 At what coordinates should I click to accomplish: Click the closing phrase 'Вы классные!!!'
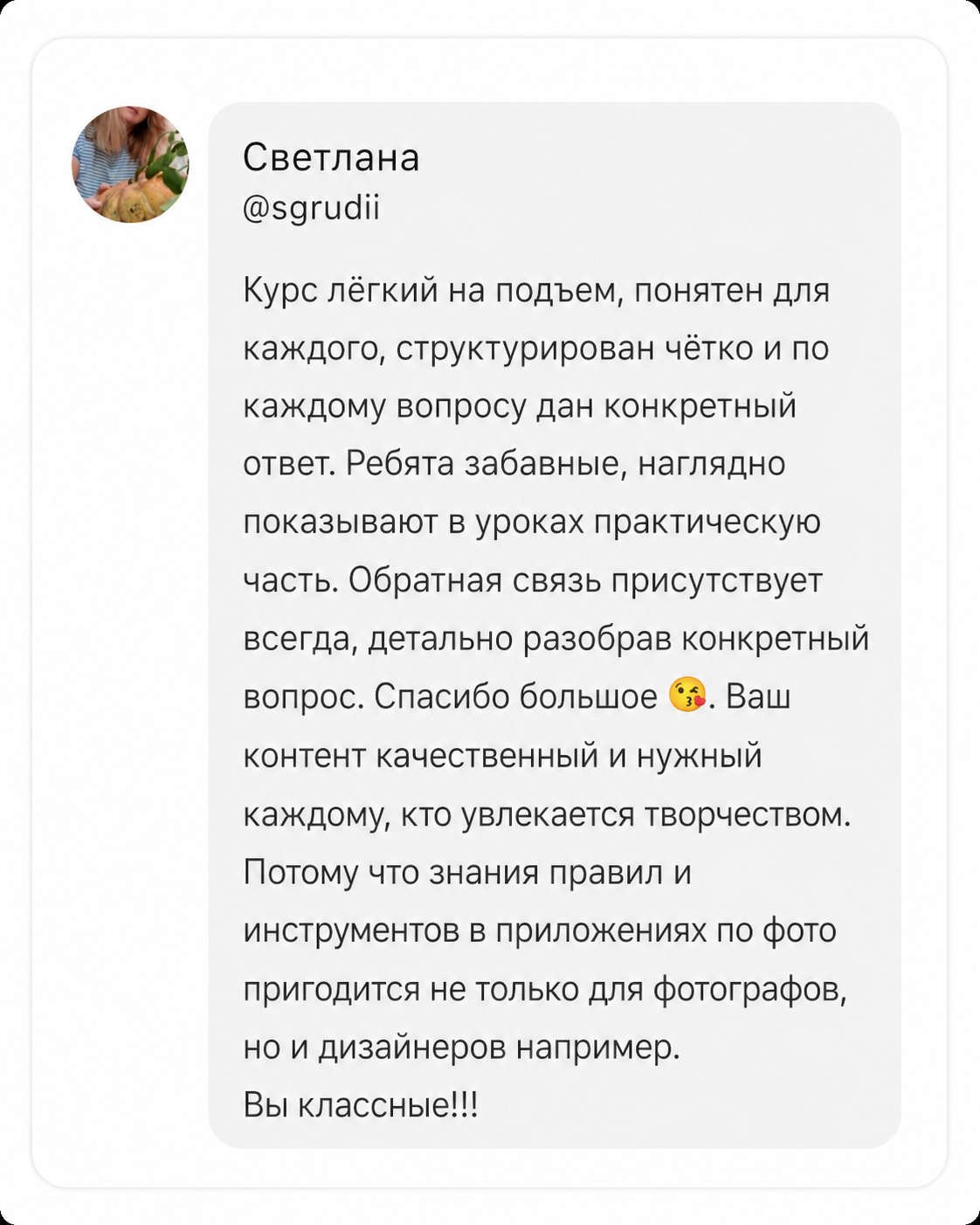[361, 1105]
